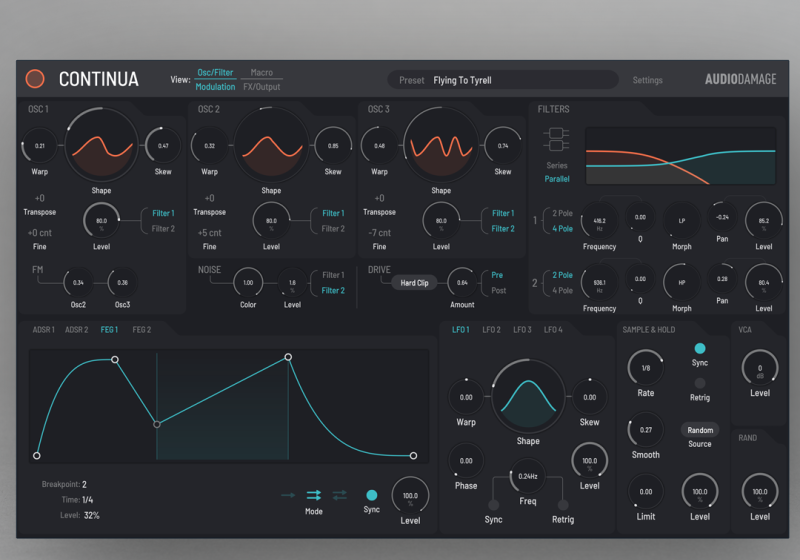Toggle the LFO 1 Sync button
The height and width of the screenshot is (560, 800).
[493, 505]
